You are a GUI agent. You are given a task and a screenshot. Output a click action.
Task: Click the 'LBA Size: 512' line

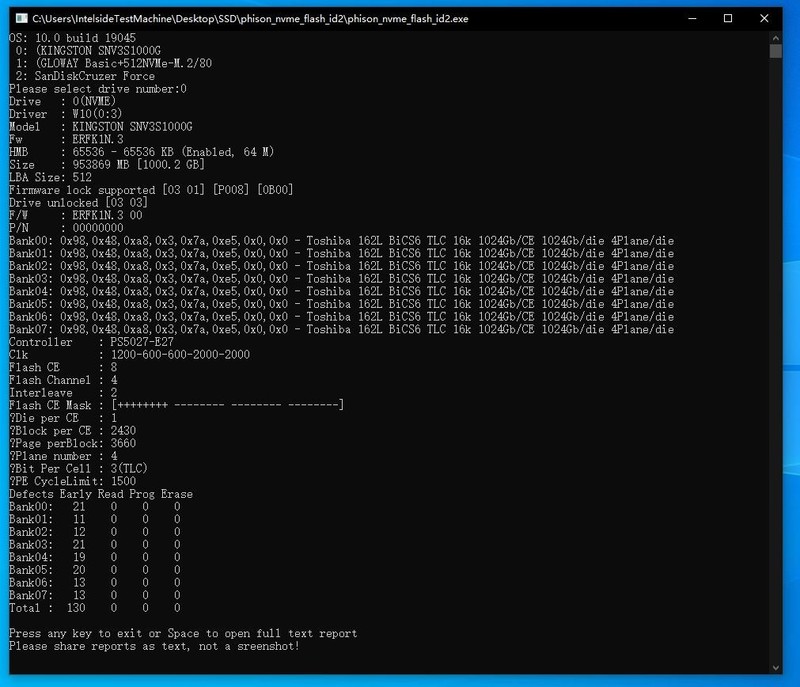click(51, 177)
